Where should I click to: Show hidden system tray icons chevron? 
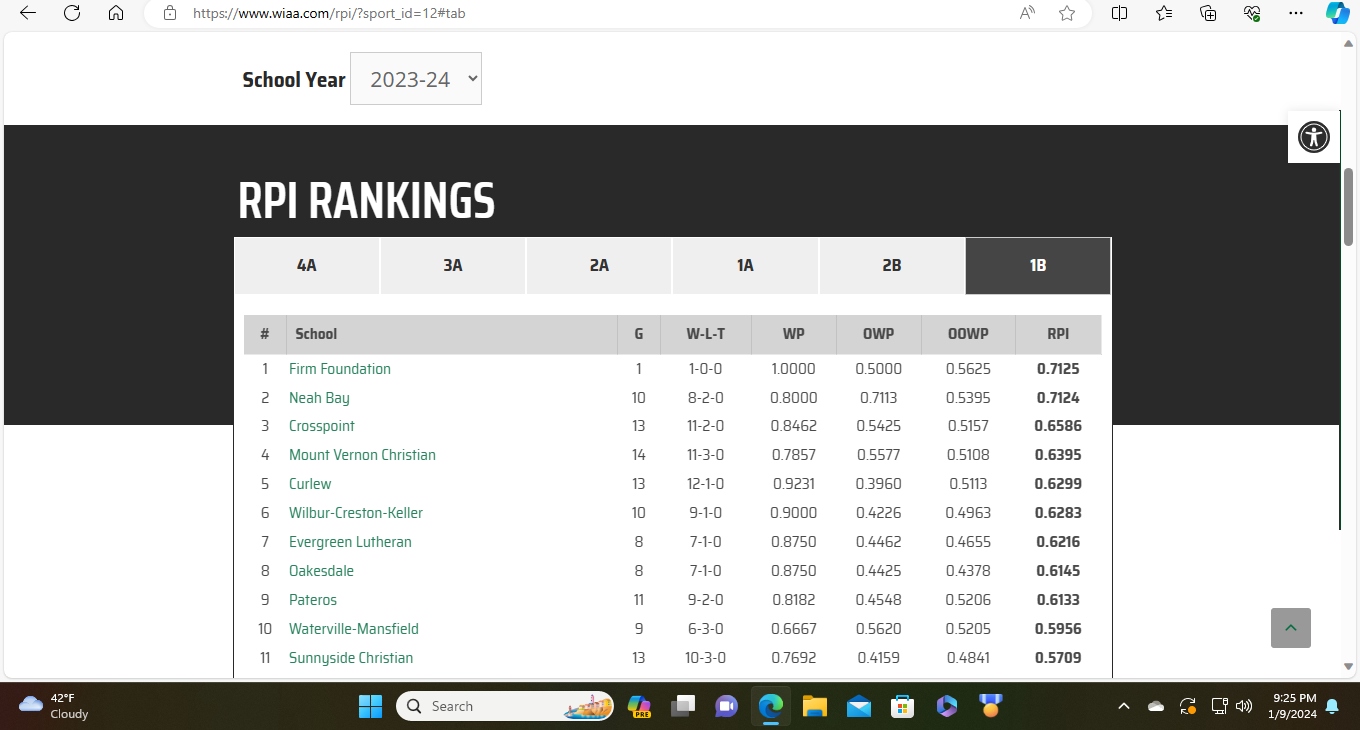(1123, 706)
